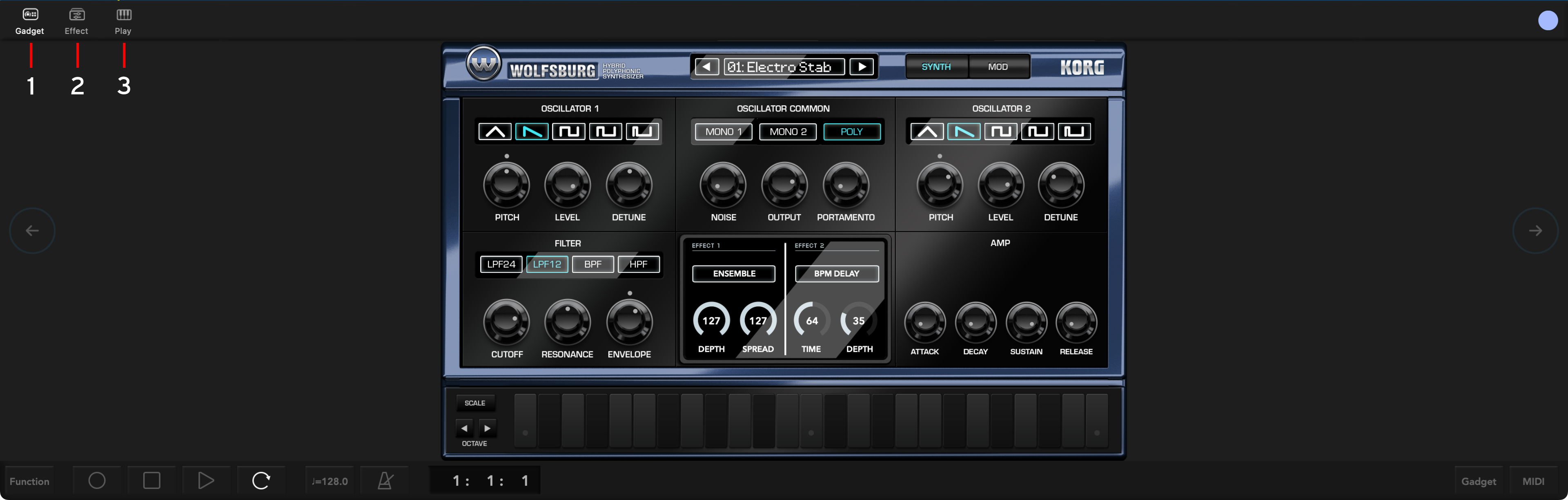This screenshot has height=500, width=1568.
Task: Click the OUTPUT knob
Action: tap(784, 185)
